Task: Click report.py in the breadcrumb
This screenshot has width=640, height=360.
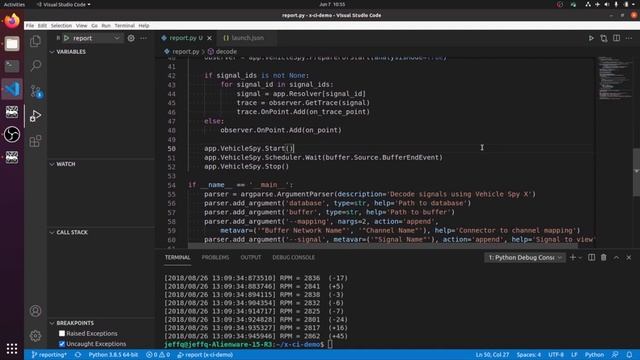Action: (x=186, y=51)
